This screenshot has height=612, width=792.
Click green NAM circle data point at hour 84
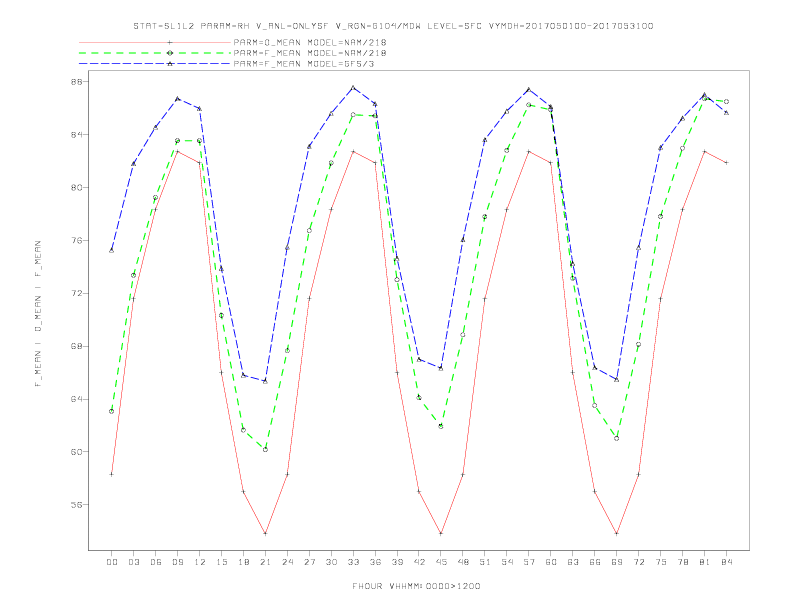726,101
